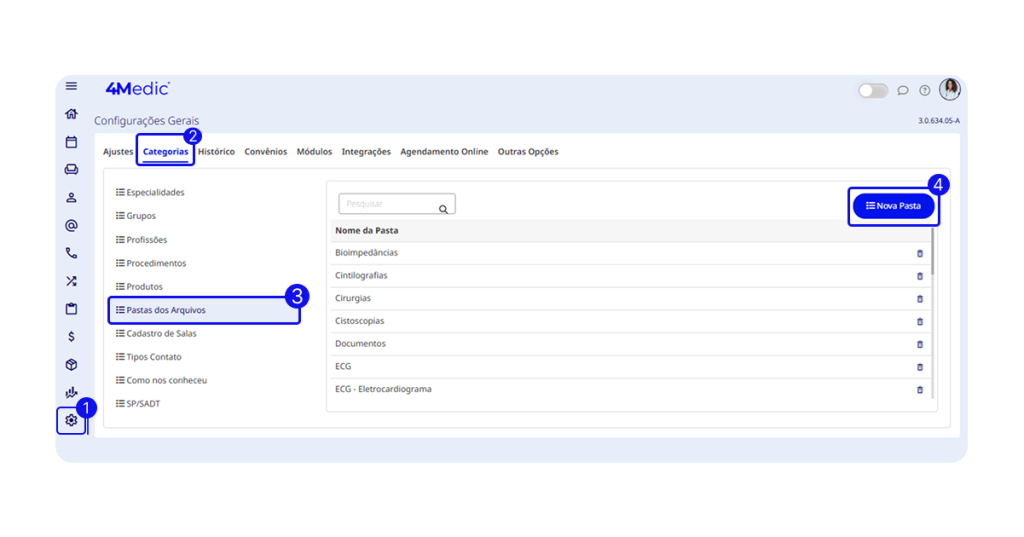Open the Agendamento Online tab

[x=444, y=152]
